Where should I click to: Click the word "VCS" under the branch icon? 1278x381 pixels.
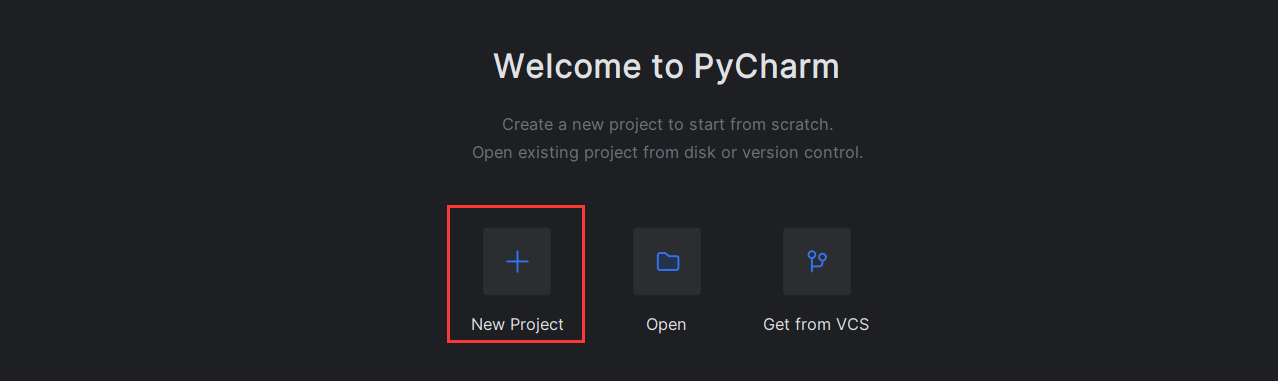850,324
